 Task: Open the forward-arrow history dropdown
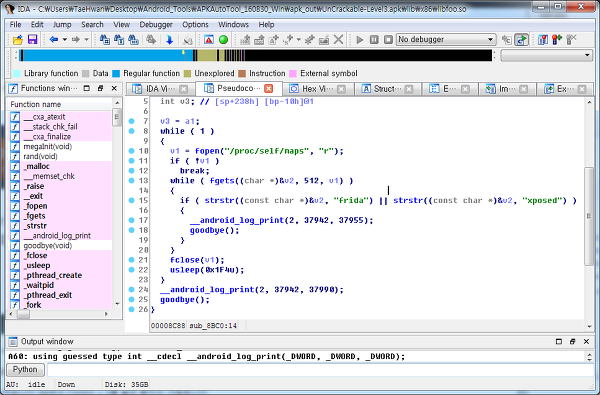tap(86, 39)
